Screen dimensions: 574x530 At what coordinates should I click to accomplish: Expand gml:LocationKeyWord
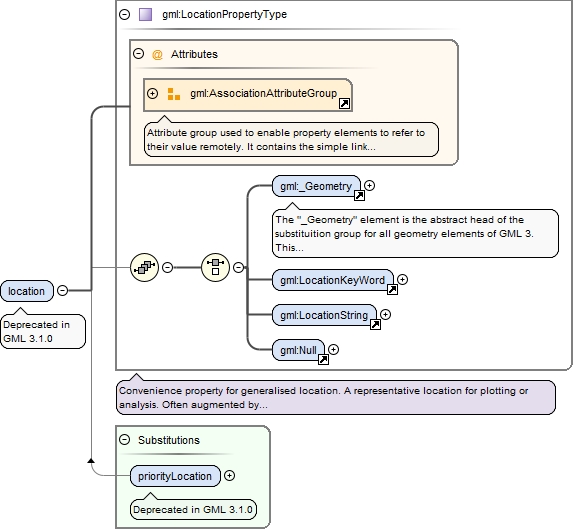(x=402, y=280)
